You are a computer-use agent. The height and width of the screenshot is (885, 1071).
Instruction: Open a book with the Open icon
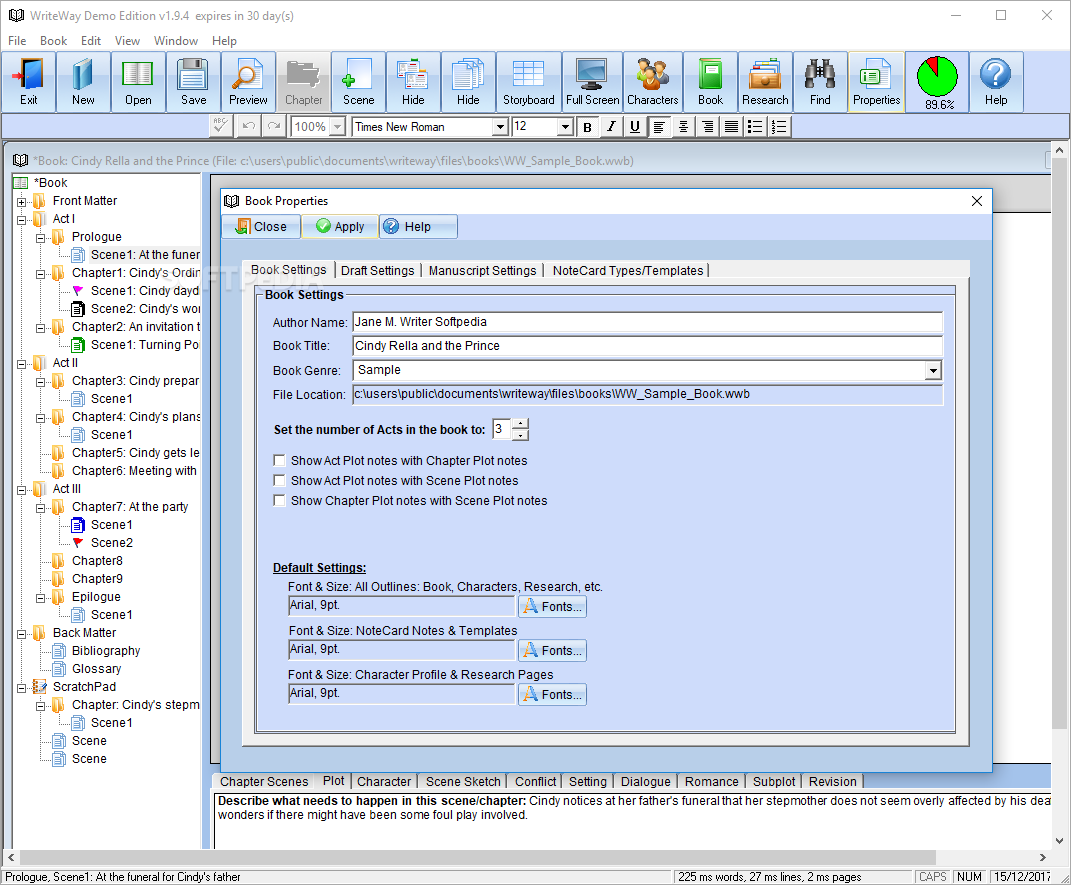(x=138, y=82)
